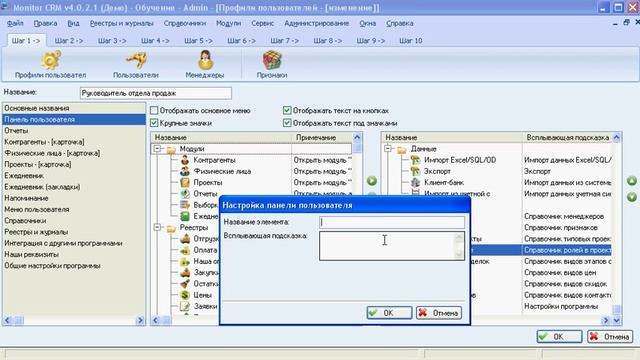Screen dimensions: 640x360
Task: Select the Проекты module icon
Action: click(185, 182)
